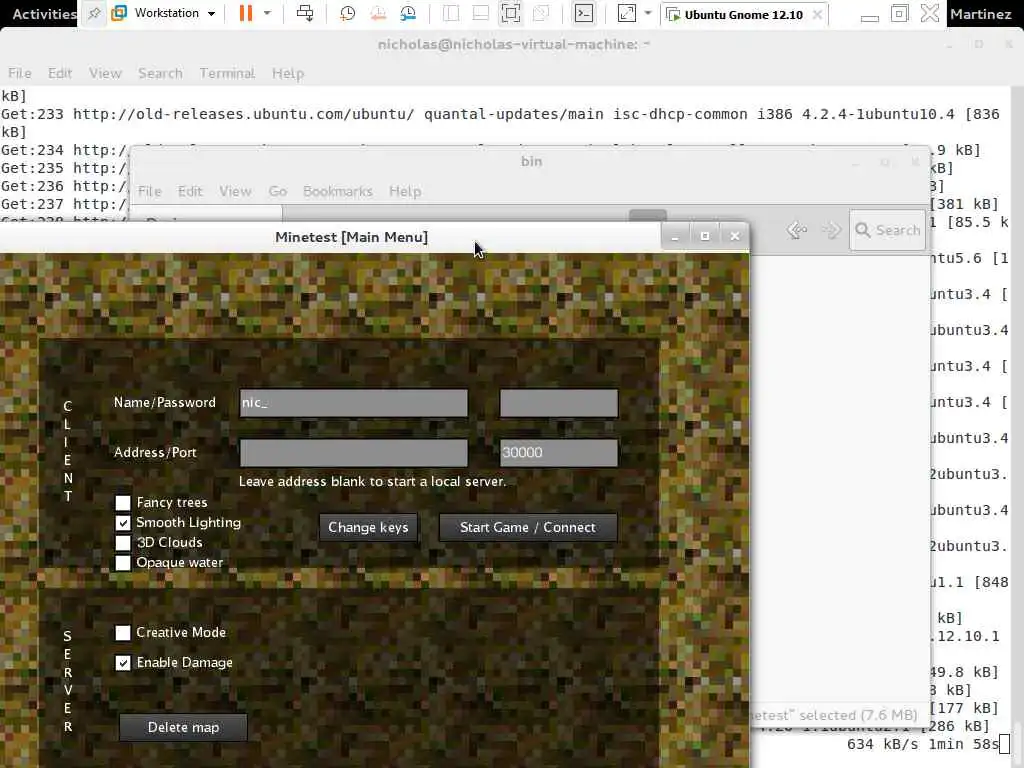Click the Password input field
Image resolution: width=1024 pixels, height=768 pixels.
pyautogui.click(x=558, y=403)
